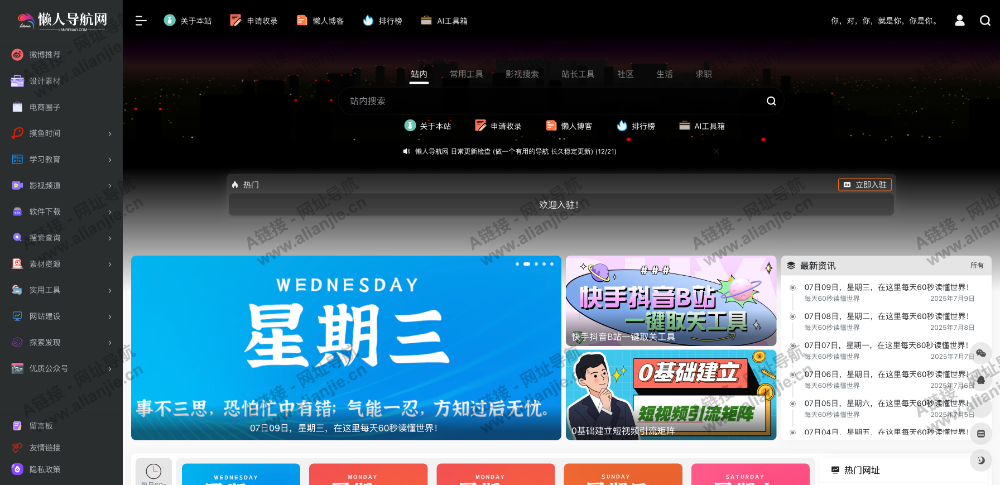Open the user account icon
1000x485 pixels.
click(959, 20)
